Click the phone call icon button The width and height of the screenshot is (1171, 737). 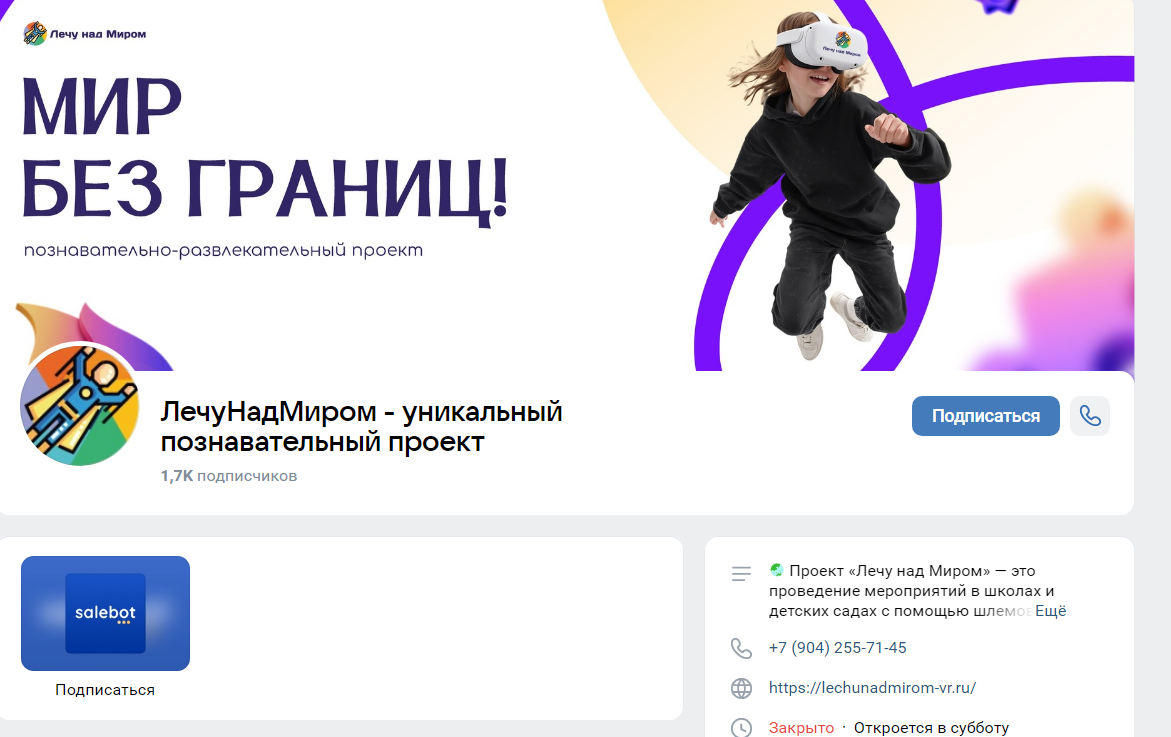1090,416
